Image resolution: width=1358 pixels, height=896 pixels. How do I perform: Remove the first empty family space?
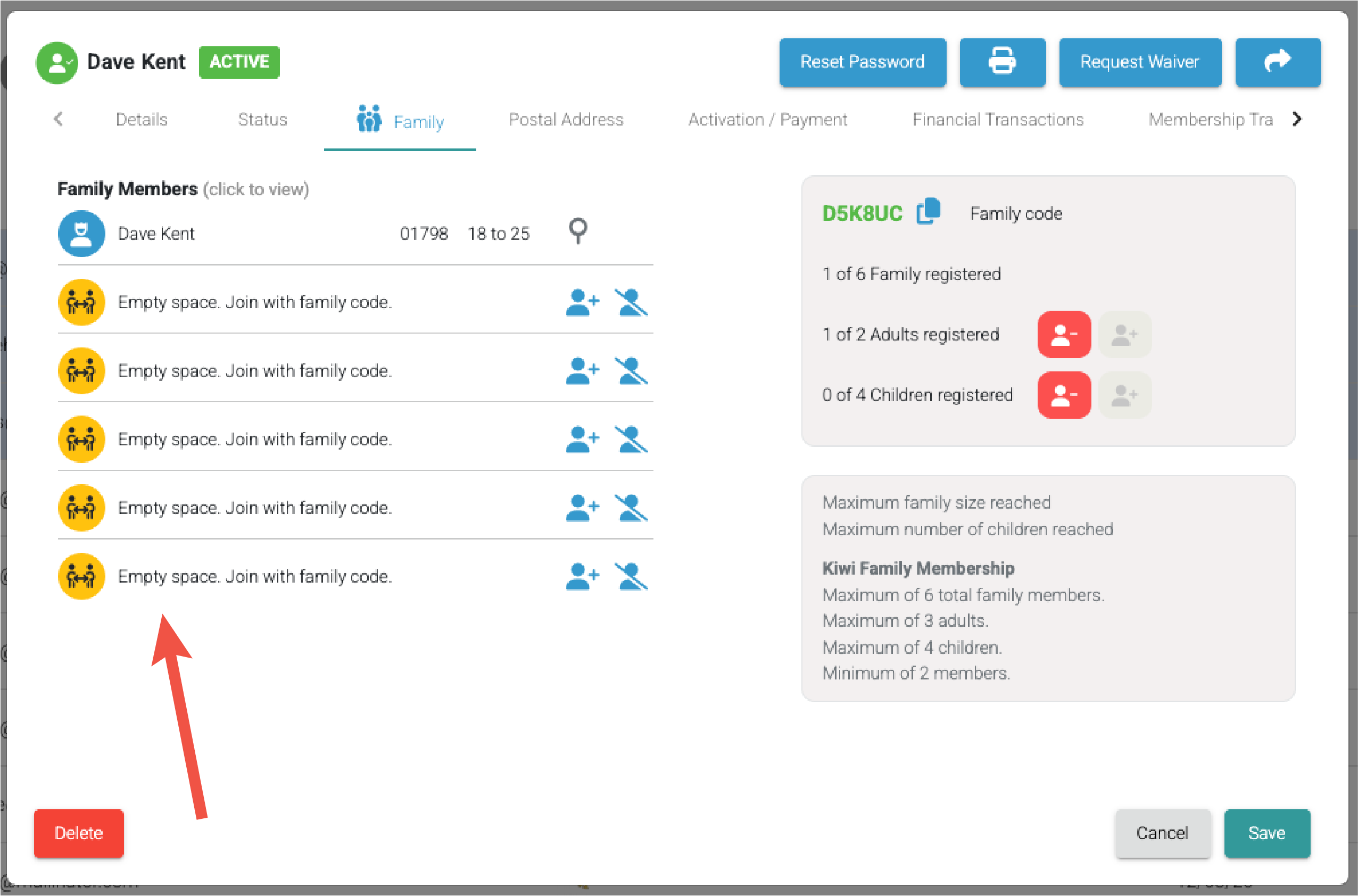pyautogui.click(x=631, y=302)
